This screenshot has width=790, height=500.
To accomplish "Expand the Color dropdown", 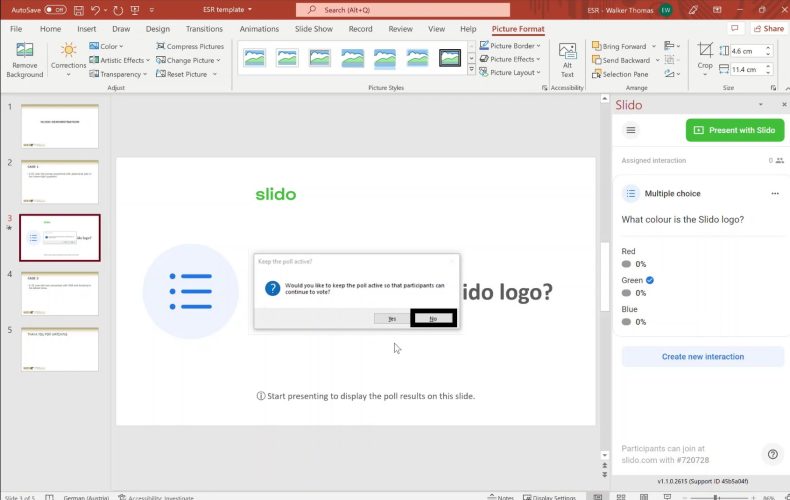I will (110, 46).
